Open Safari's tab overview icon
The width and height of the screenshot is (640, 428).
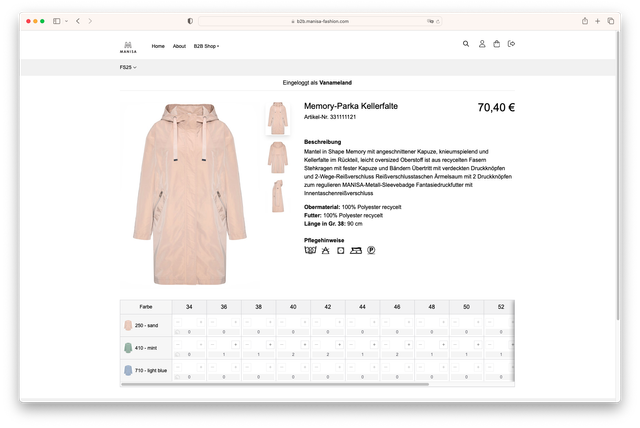pos(611,20)
